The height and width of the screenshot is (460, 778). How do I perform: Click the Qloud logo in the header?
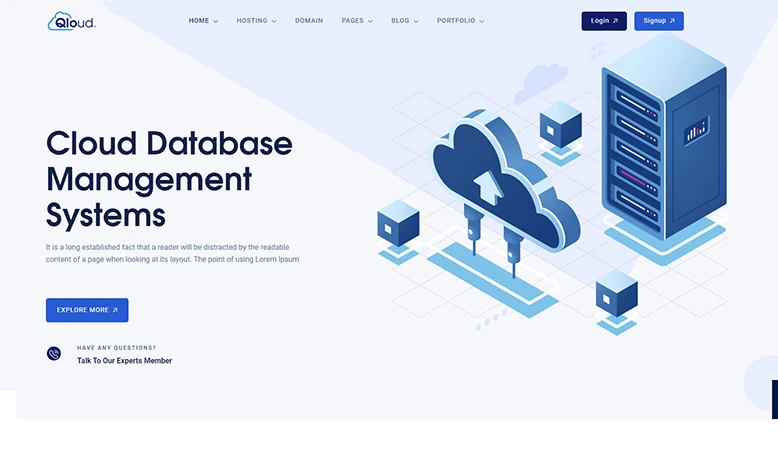(71, 21)
